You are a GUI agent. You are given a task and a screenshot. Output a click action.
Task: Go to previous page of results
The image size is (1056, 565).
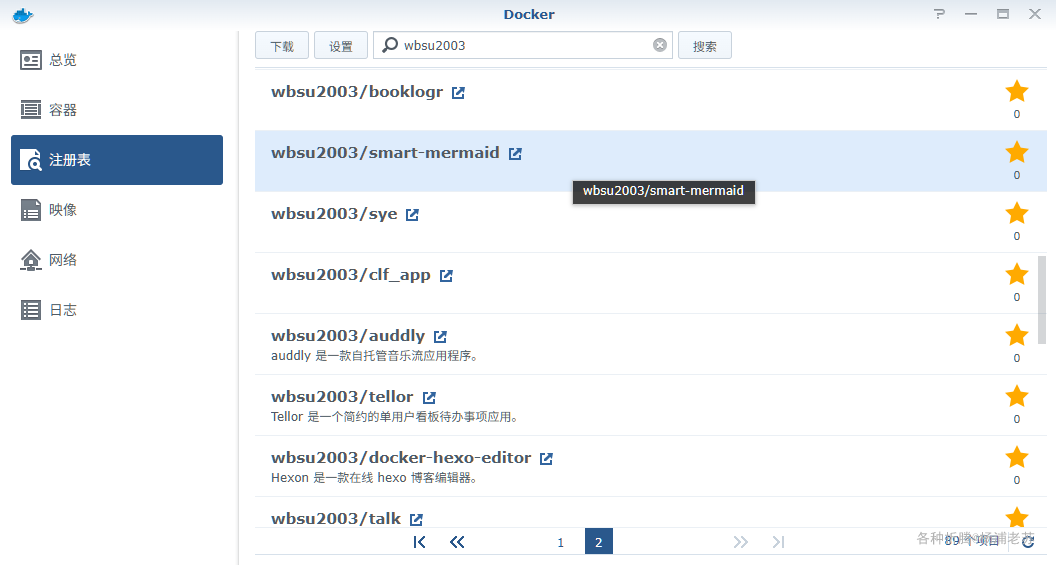point(457,541)
